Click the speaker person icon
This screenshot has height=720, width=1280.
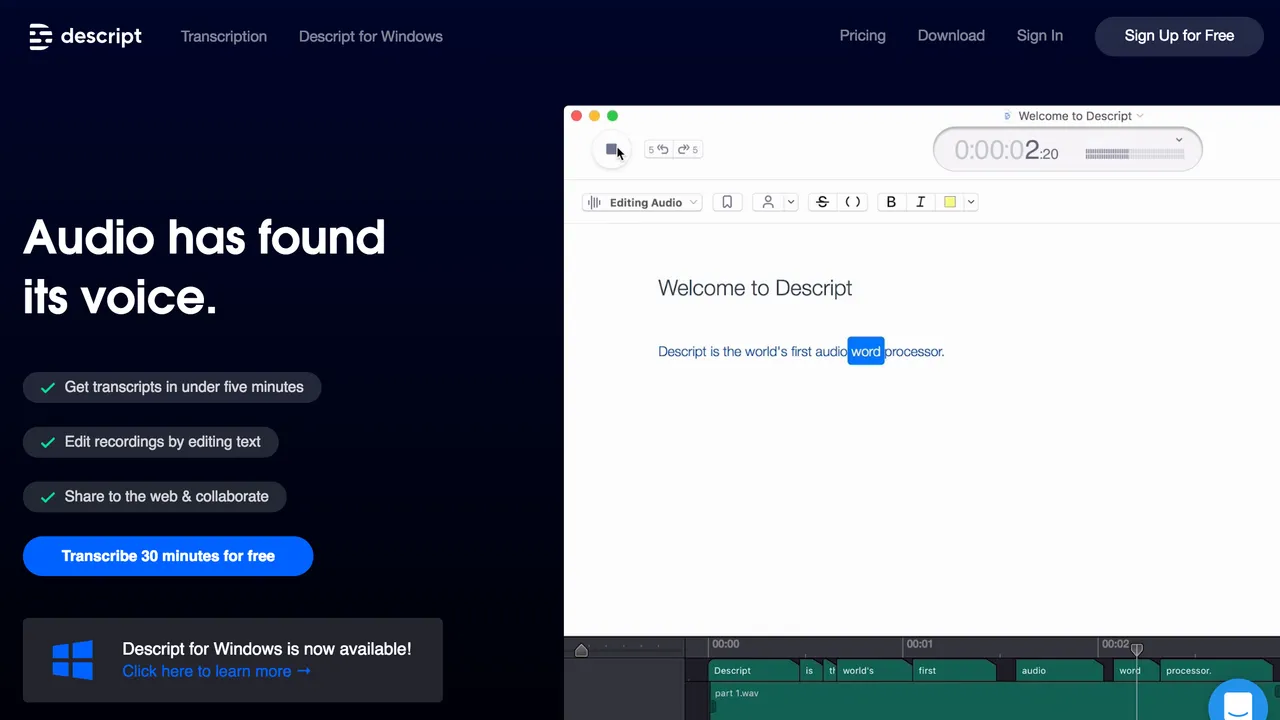pos(768,202)
